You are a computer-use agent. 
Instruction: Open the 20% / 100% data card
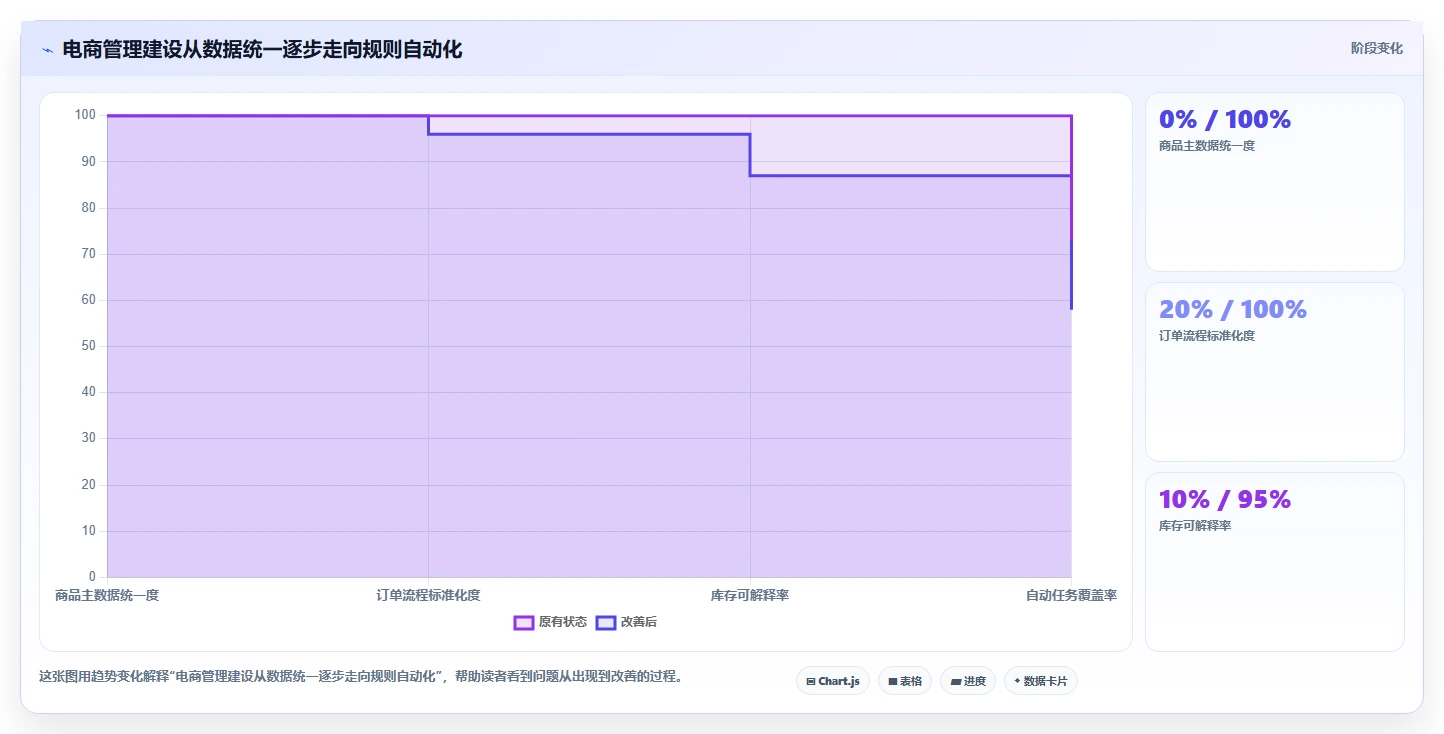pyautogui.click(x=1275, y=372)
